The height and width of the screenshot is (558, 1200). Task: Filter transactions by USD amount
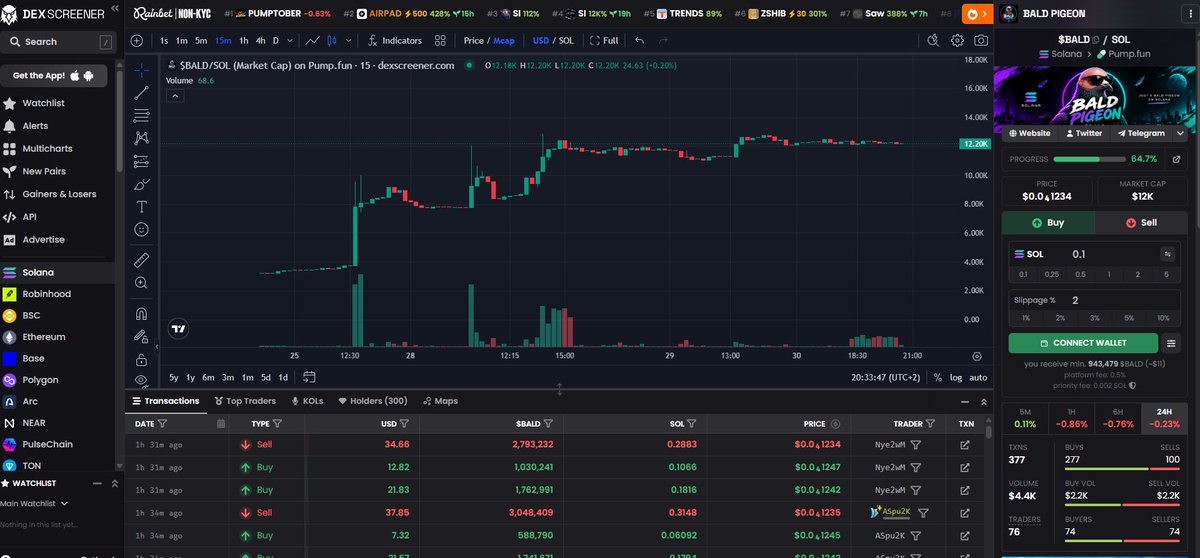coord(404,423)
